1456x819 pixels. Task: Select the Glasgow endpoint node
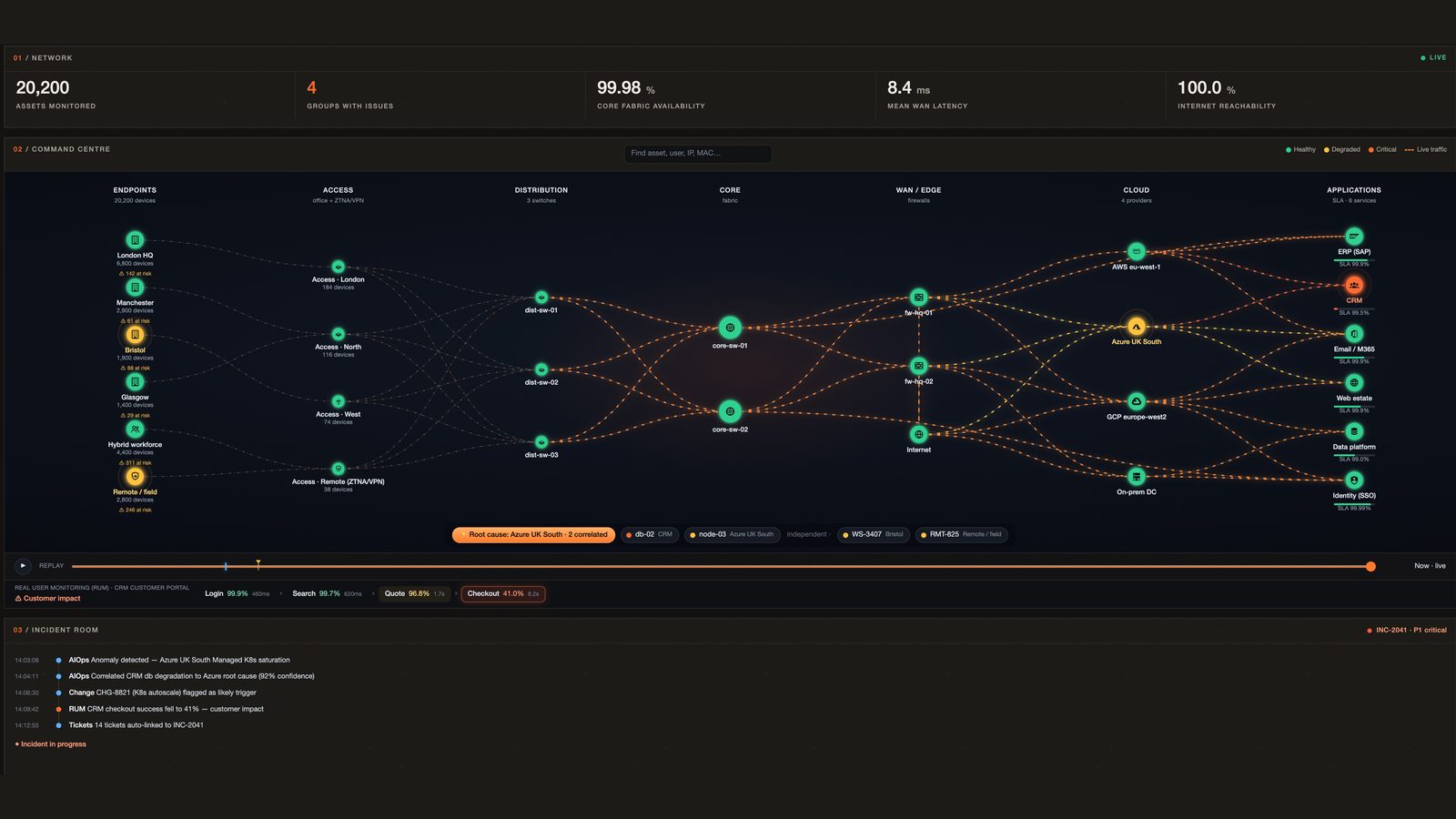[135, 382]
